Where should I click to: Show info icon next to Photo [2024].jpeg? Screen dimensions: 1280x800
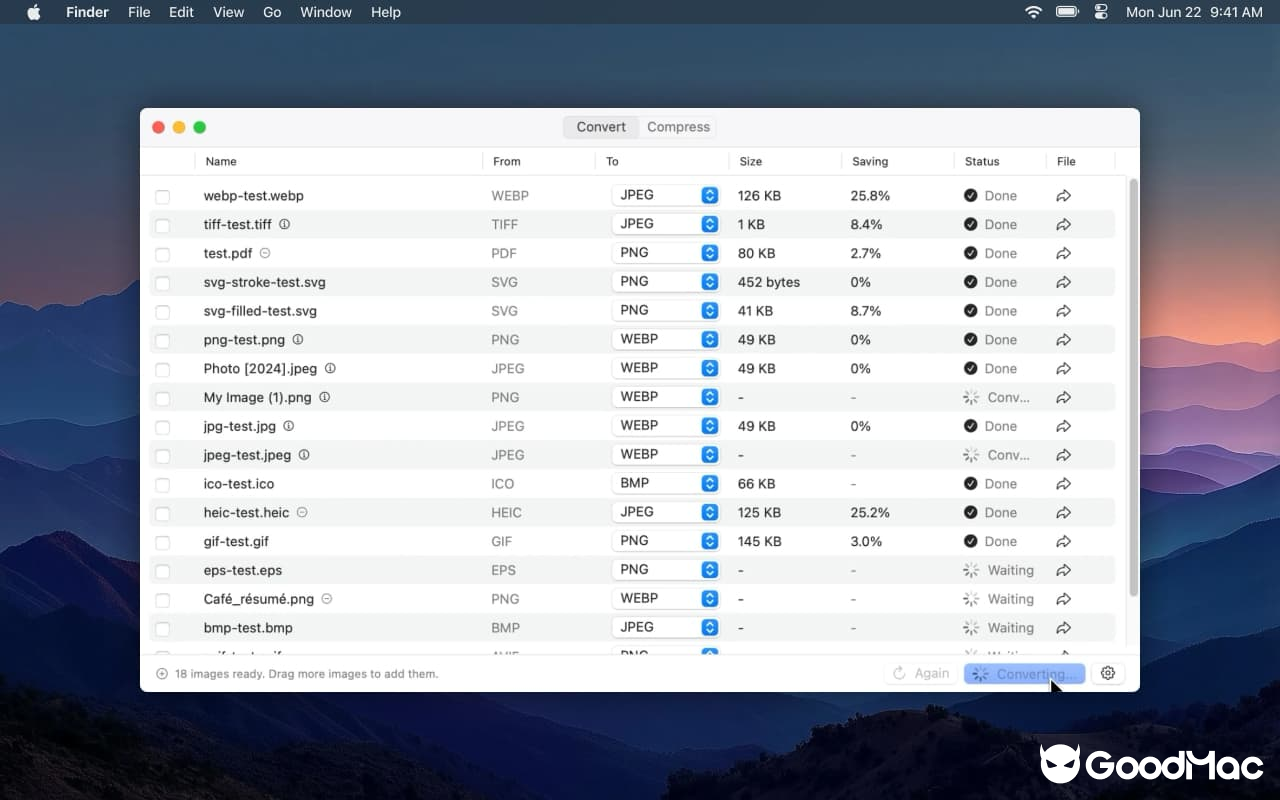coord(330,368)
